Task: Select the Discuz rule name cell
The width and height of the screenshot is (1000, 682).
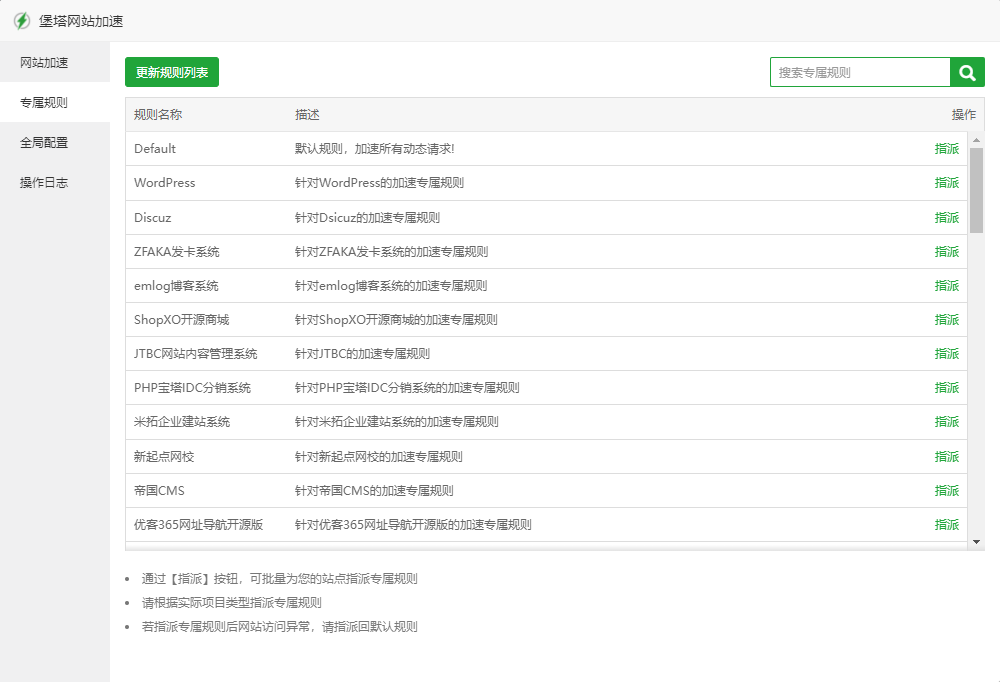Action: click(x=152, y=218)
